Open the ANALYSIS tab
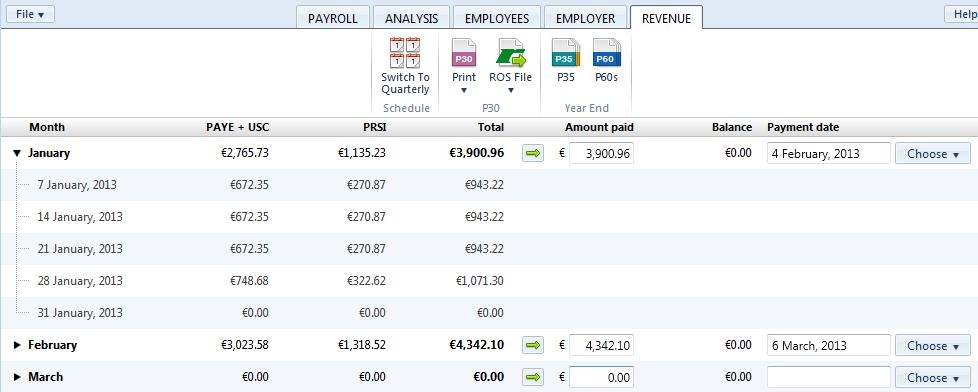978x392 pixels. point(411,18)
